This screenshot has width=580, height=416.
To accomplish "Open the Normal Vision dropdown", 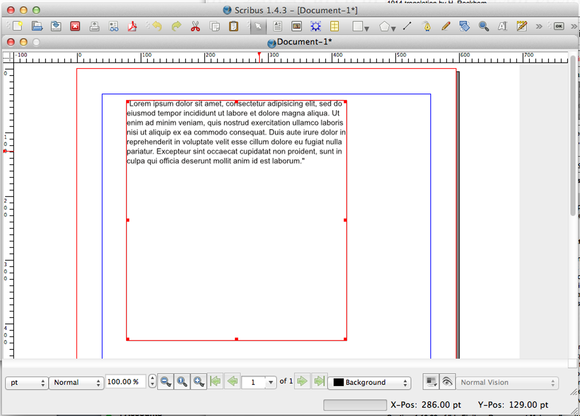I will (x=507, y=382).
